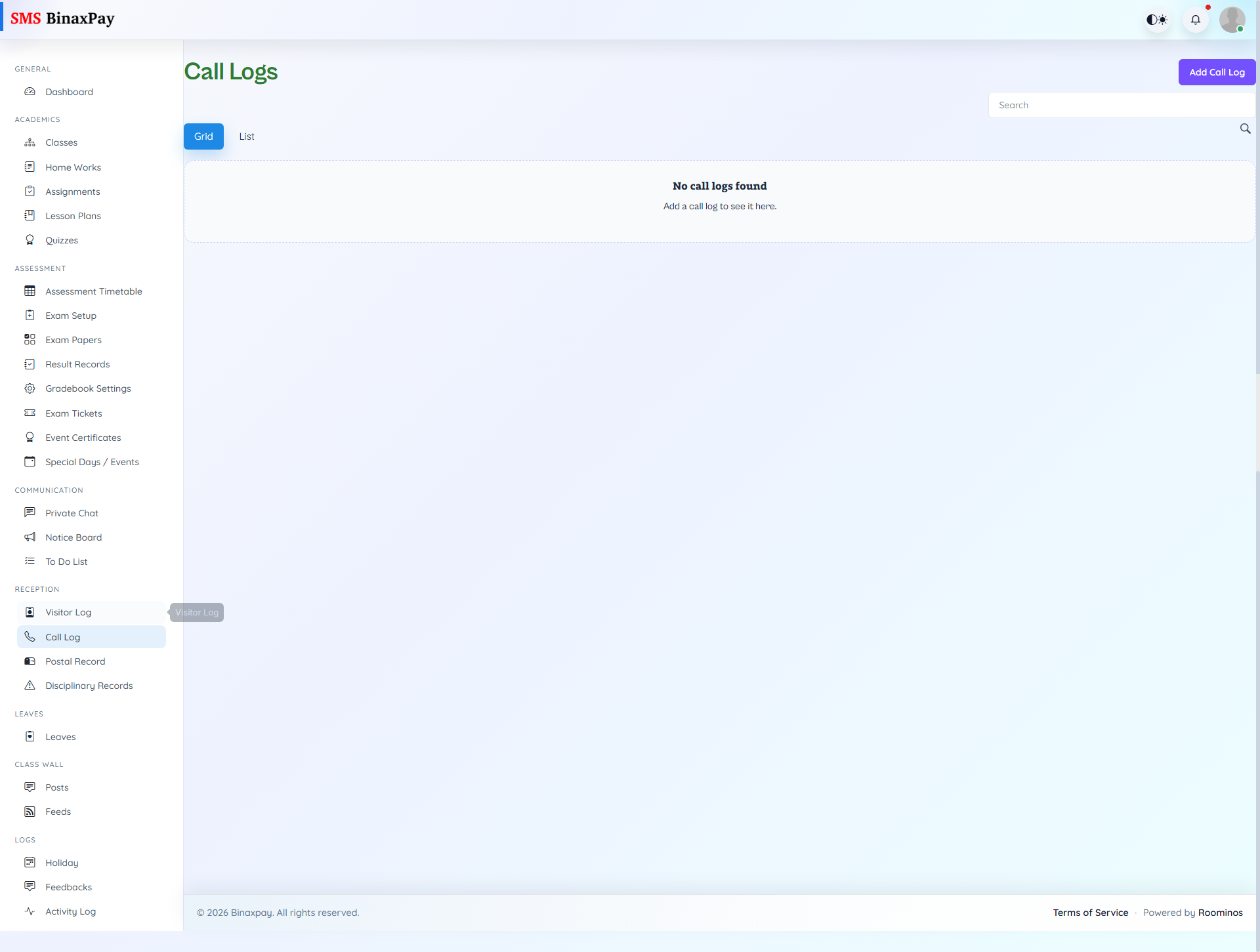Open the Gradebook Settings gear icon
The image size is (1260, 952).
[30, 388]
